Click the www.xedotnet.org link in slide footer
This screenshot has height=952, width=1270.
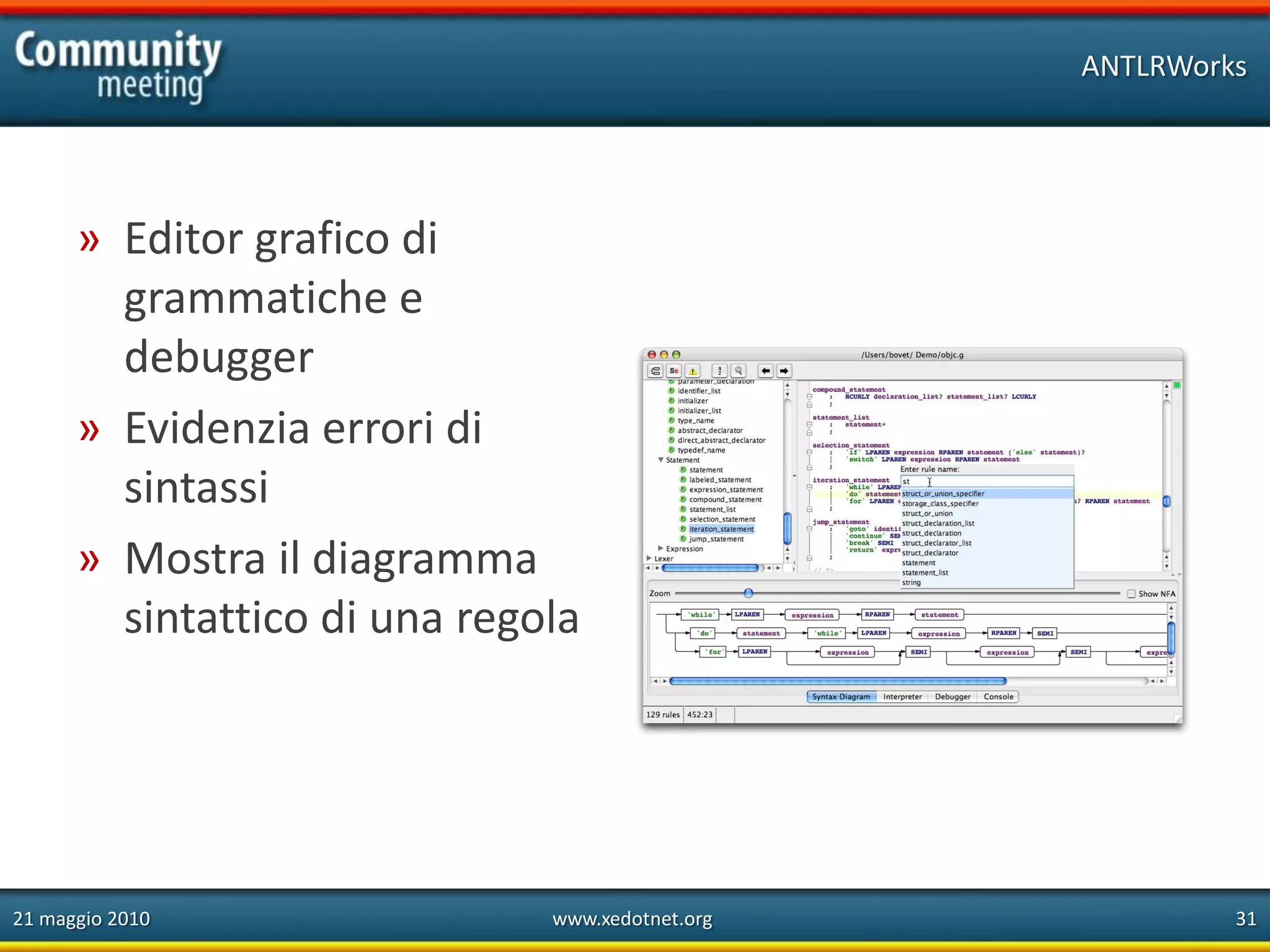click(632, 919)
